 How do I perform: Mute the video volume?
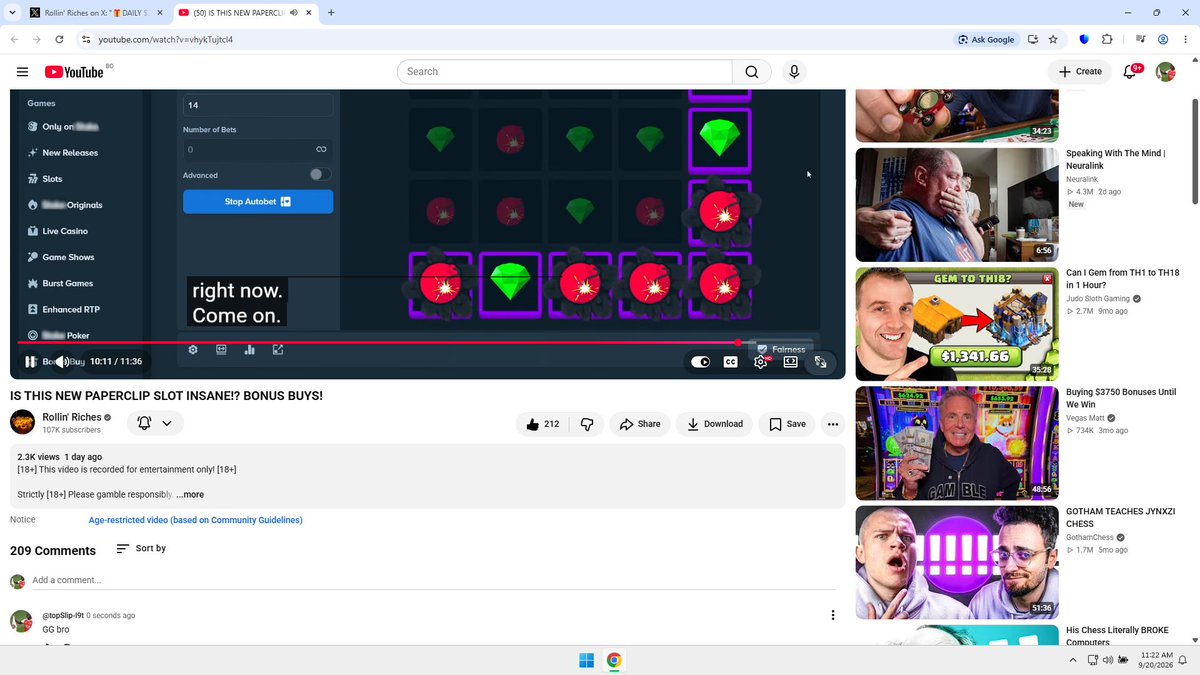[x=61, y=362]
